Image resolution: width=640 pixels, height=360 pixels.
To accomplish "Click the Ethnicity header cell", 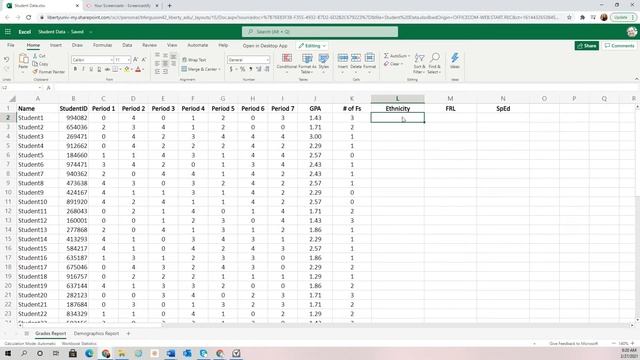I will (x=398, y=109).
